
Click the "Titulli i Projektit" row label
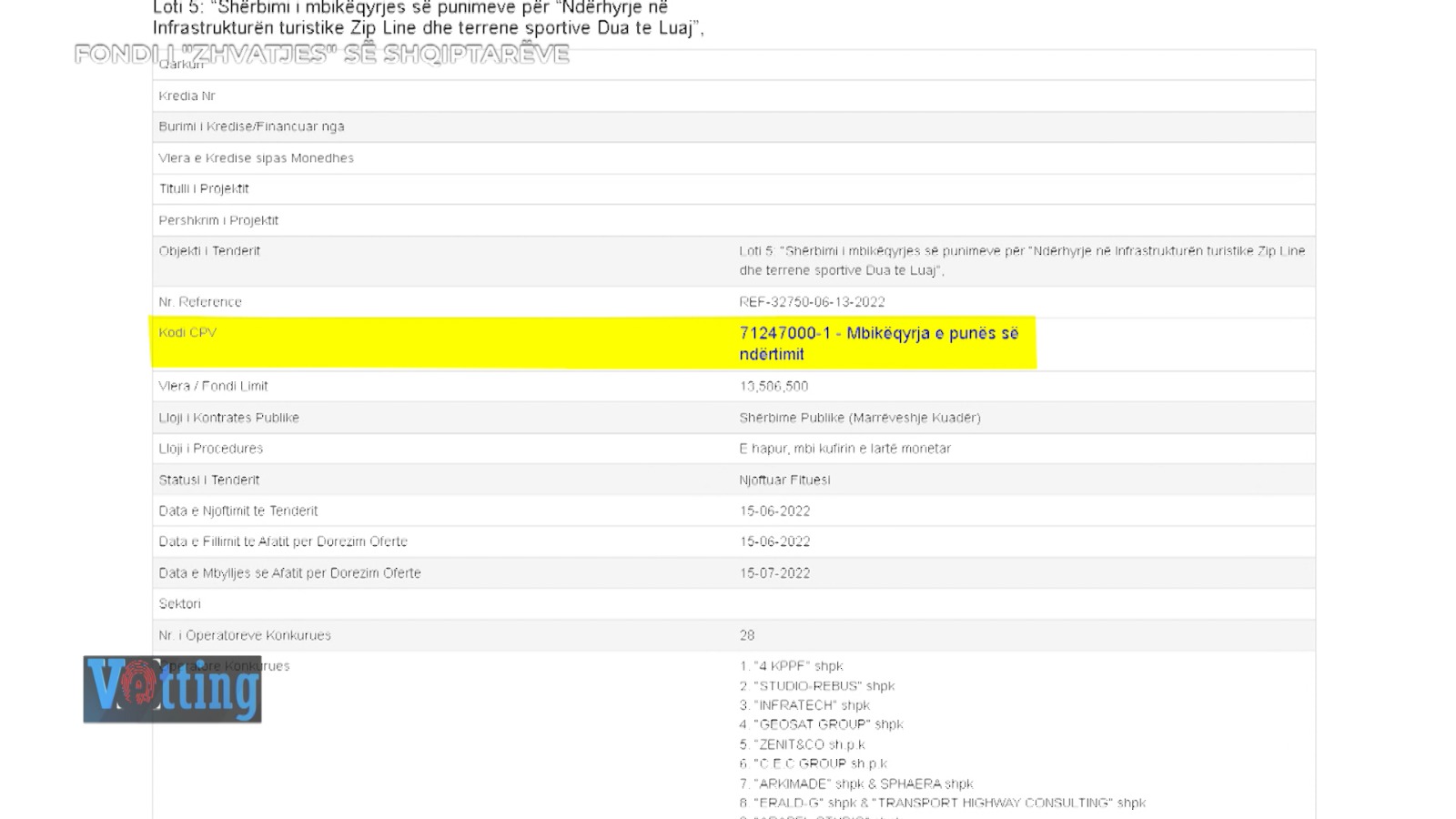coord(204,189)
